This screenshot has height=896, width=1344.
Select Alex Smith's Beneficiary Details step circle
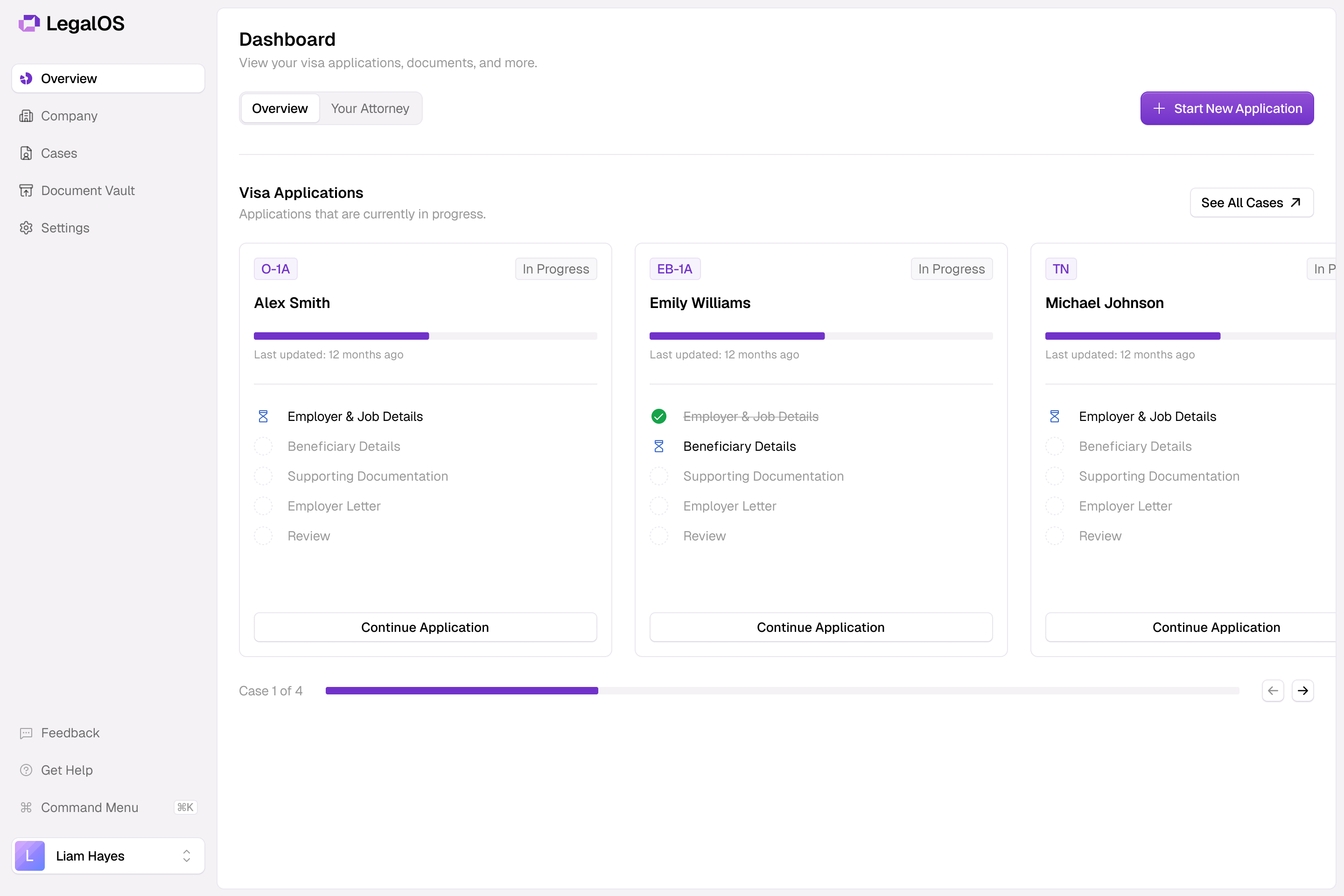click(263, 446)
